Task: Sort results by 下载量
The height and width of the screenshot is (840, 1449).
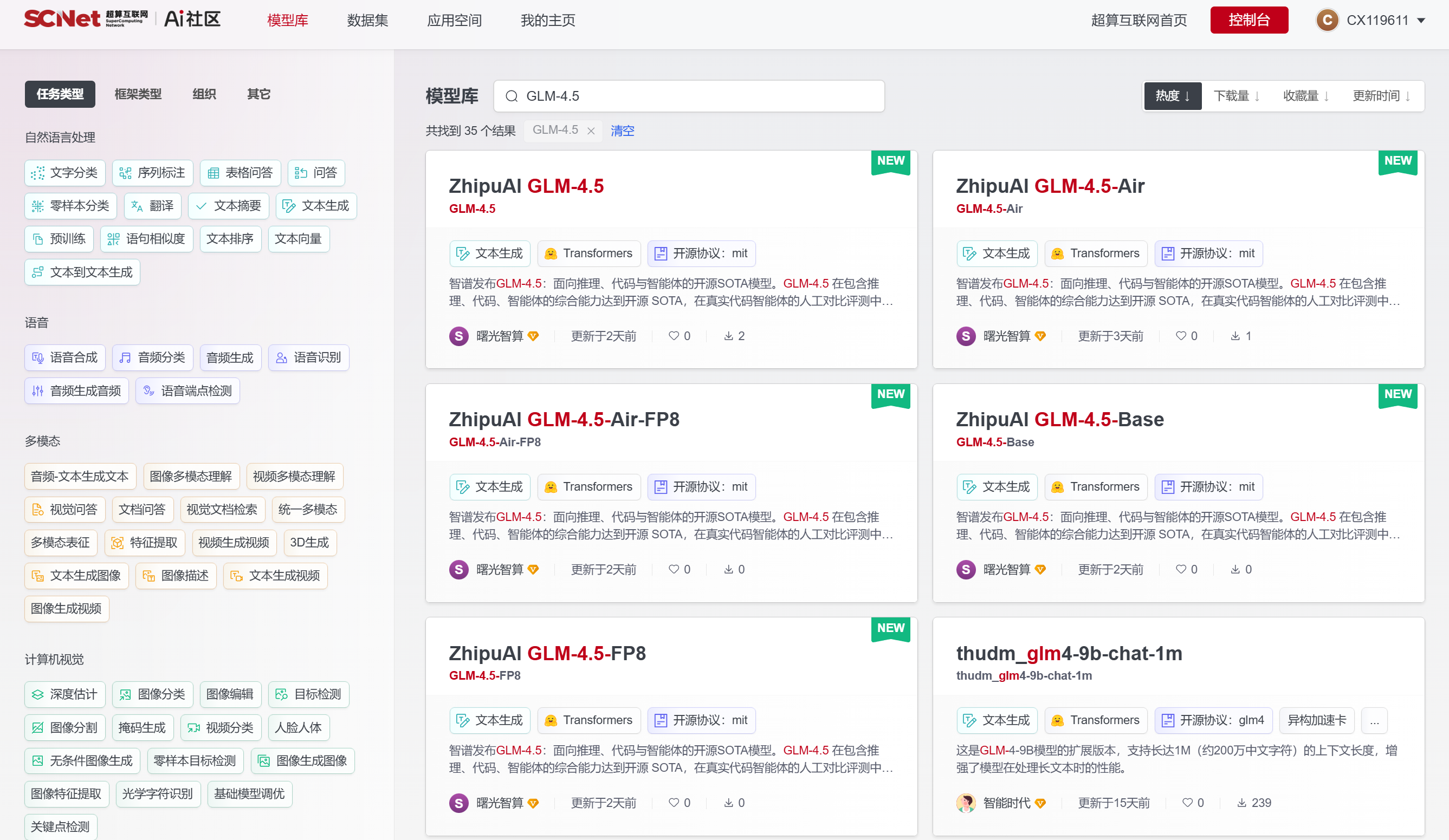Action: (x=1236, y=96)
